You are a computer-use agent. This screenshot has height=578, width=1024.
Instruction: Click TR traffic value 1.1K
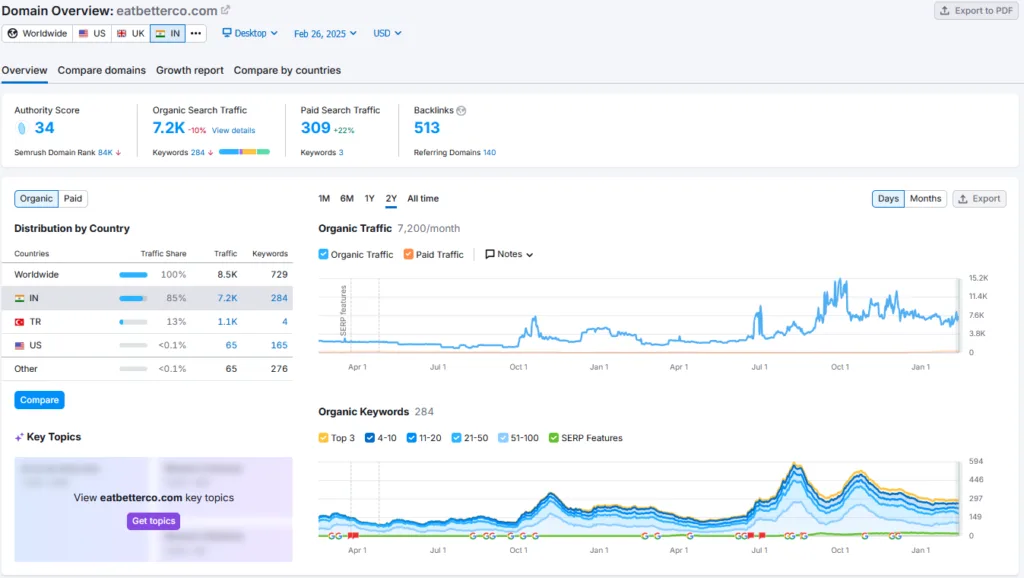pyautogui.click(x=227, y=322)
